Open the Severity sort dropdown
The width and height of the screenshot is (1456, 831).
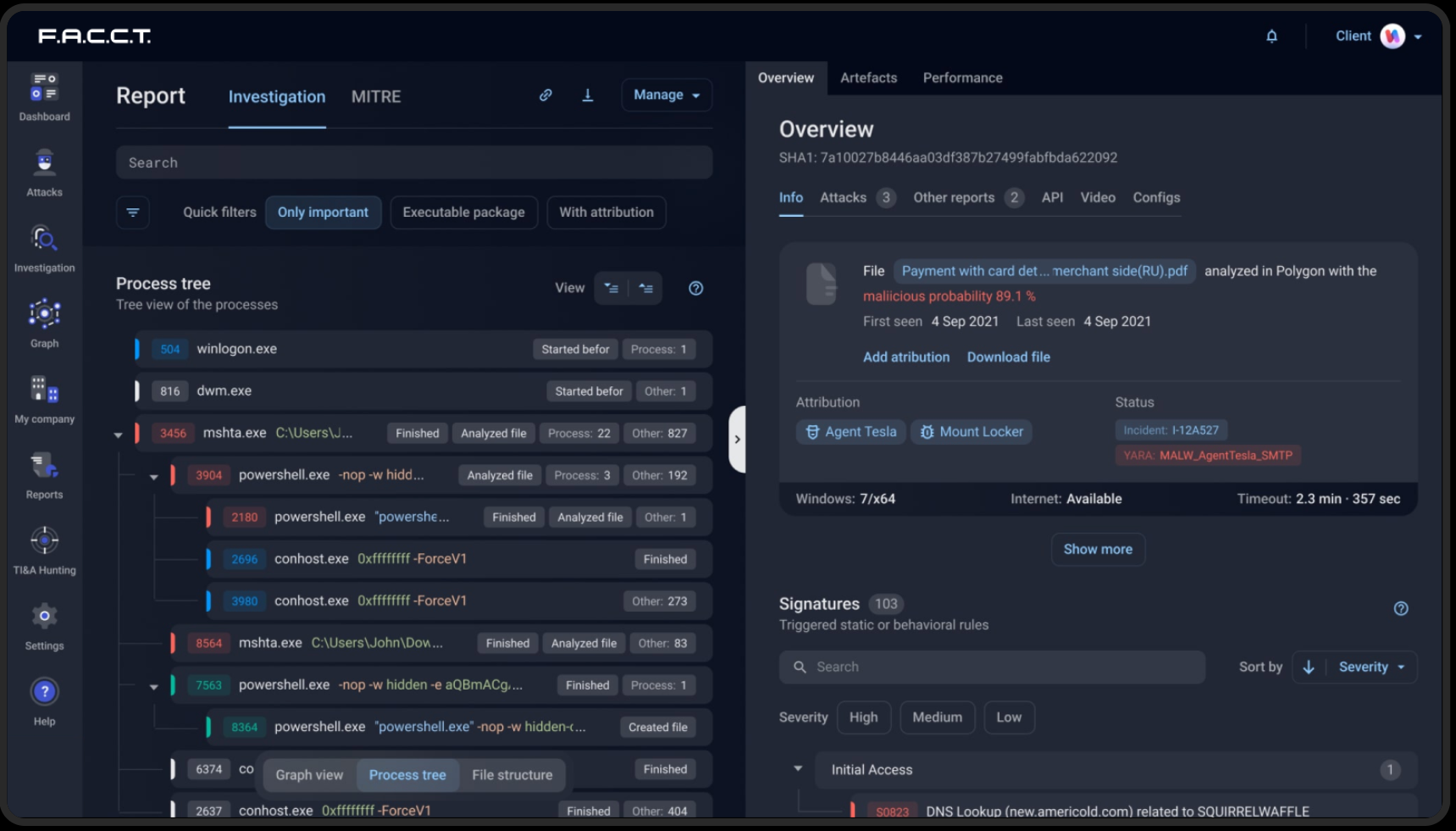[1370, 668]
